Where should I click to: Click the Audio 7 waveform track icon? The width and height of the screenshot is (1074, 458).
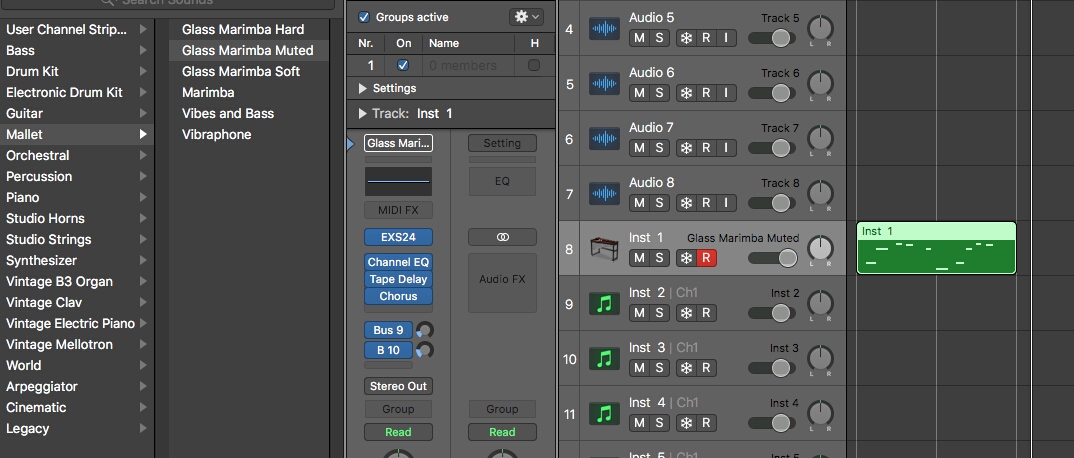[604, 139]
